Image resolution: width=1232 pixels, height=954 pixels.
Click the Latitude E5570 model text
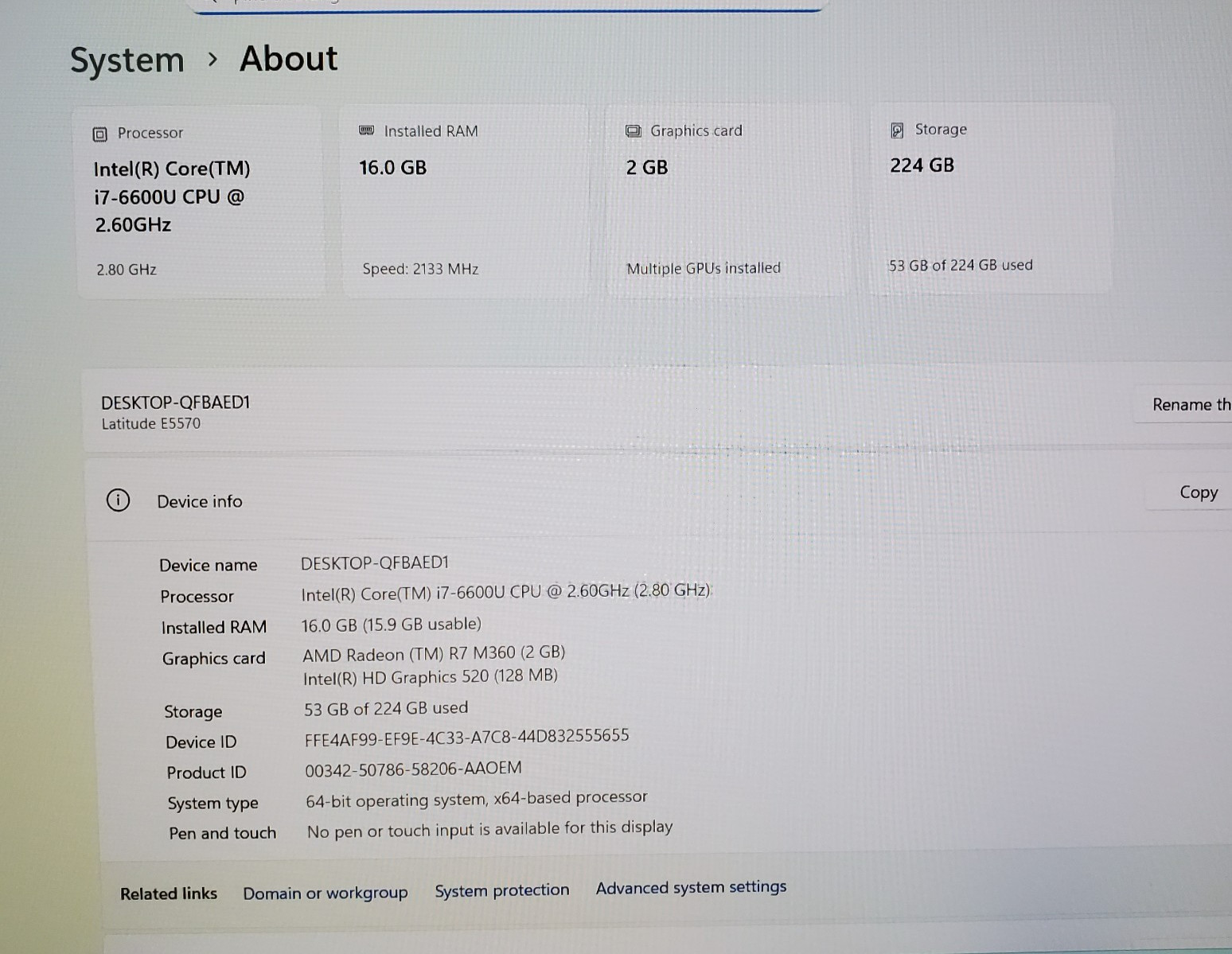(151, 424)
